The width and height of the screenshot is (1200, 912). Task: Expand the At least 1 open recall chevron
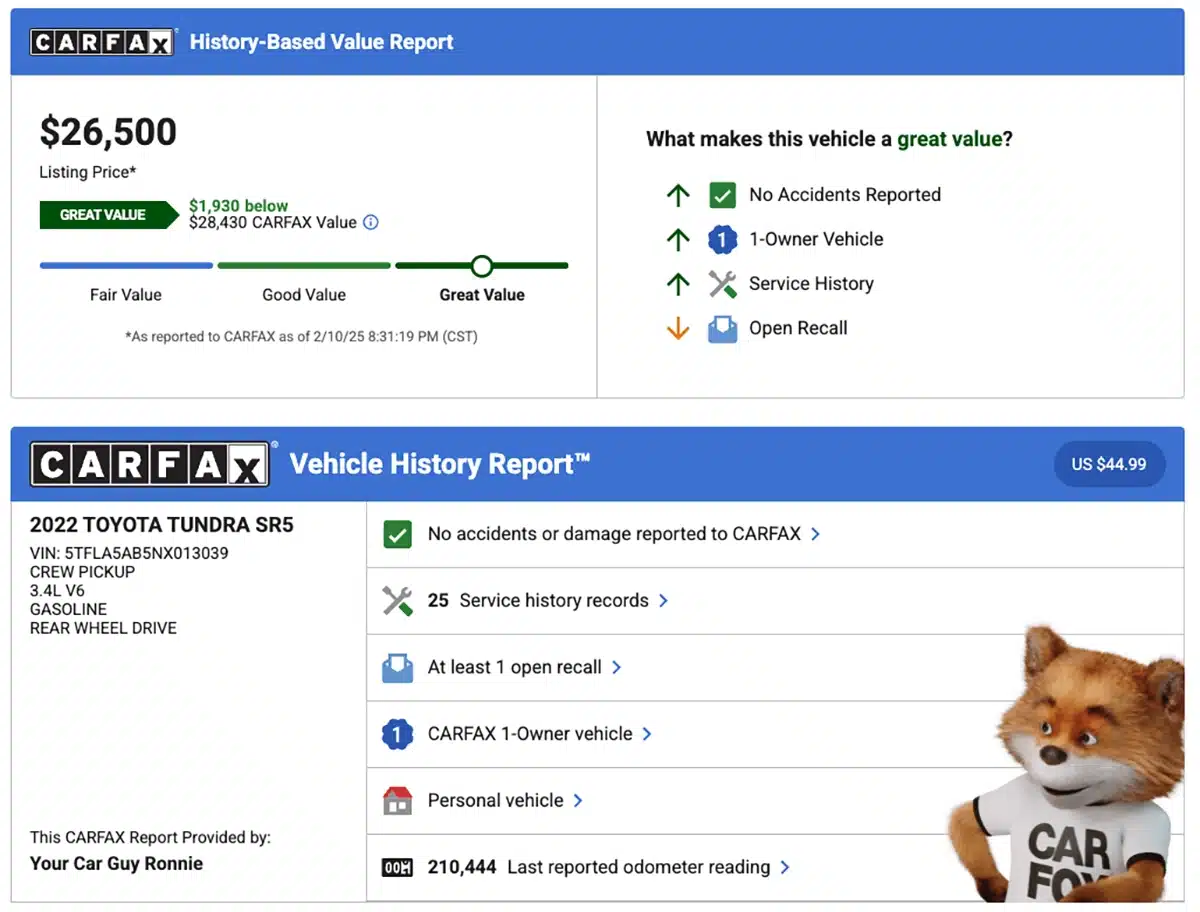[x=616, y=667]
